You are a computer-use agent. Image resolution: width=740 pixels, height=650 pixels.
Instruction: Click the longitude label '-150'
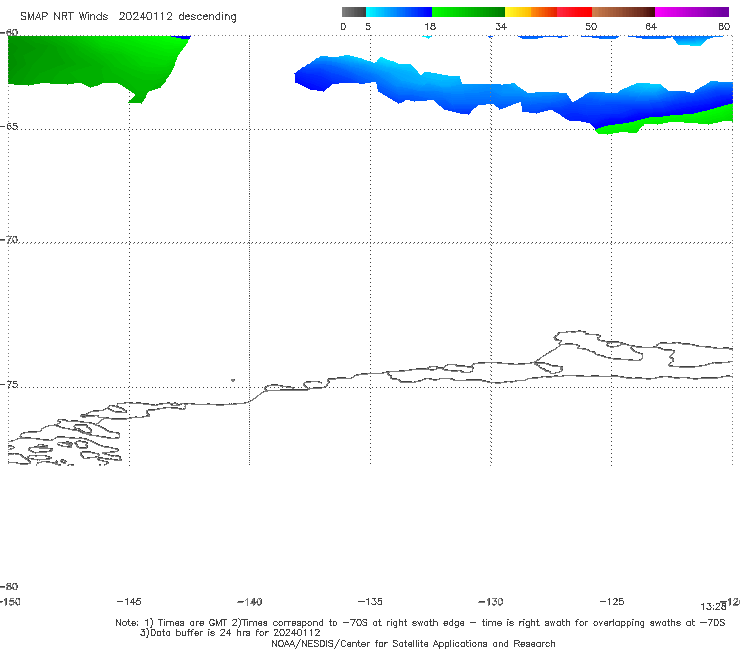click(x=10, y=602)
